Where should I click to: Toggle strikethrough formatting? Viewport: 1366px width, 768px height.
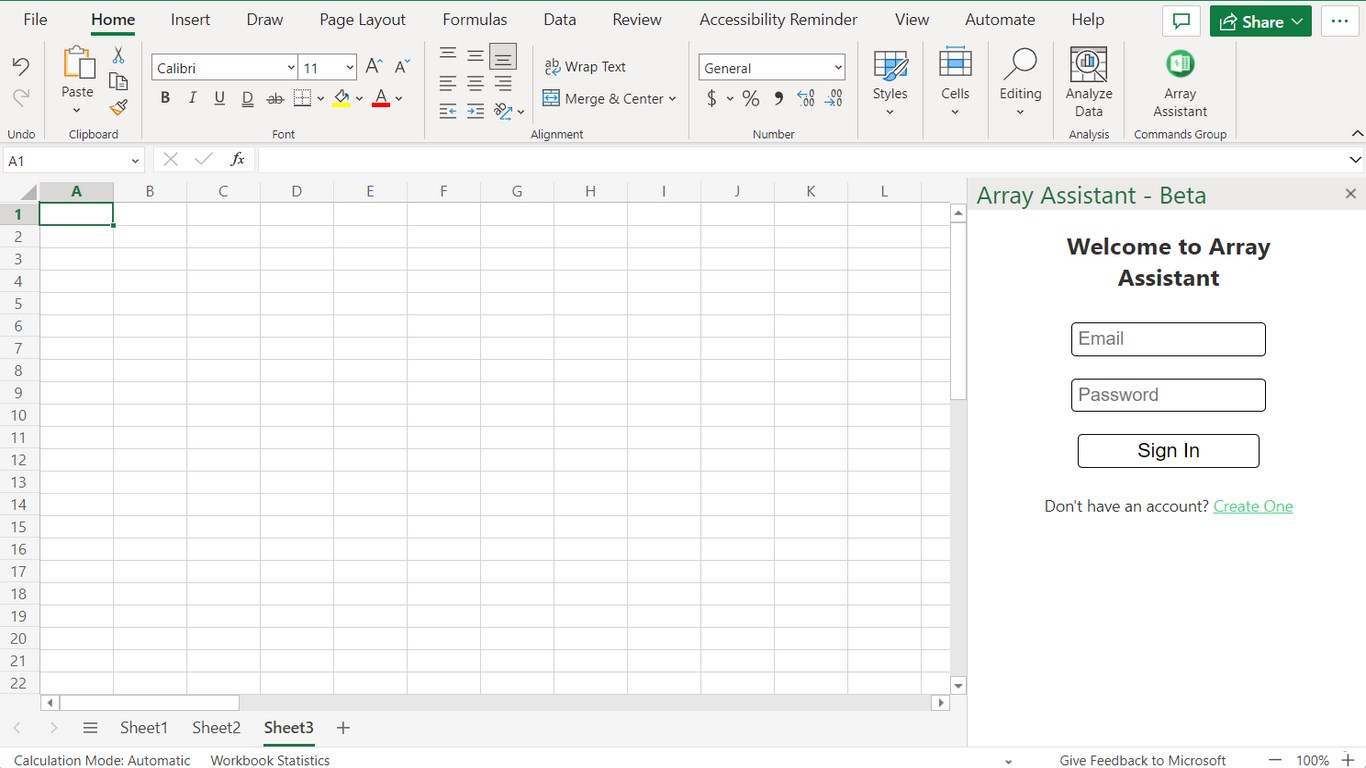click(275, 98)
